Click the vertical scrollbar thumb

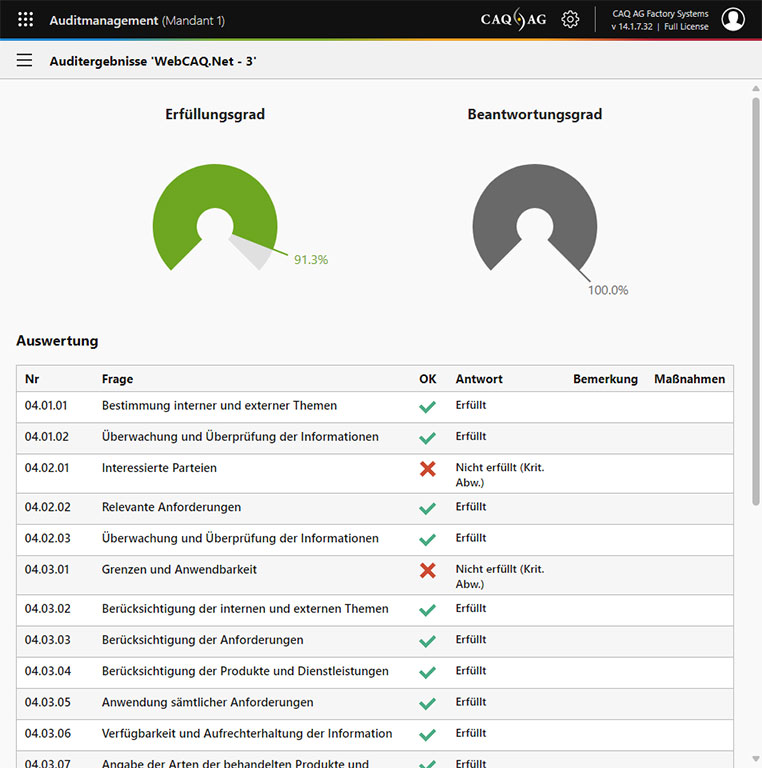tap(756, 301)
